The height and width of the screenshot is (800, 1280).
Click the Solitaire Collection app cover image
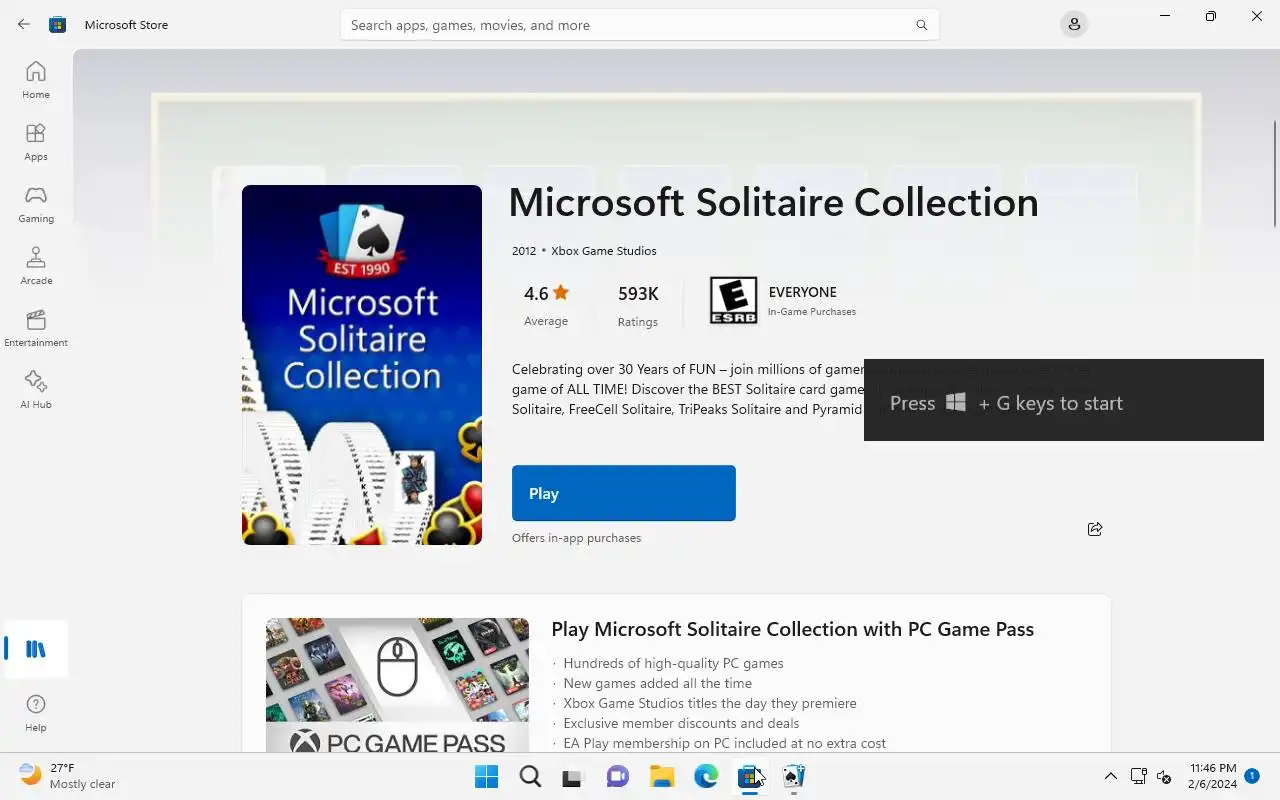point(362,365)
